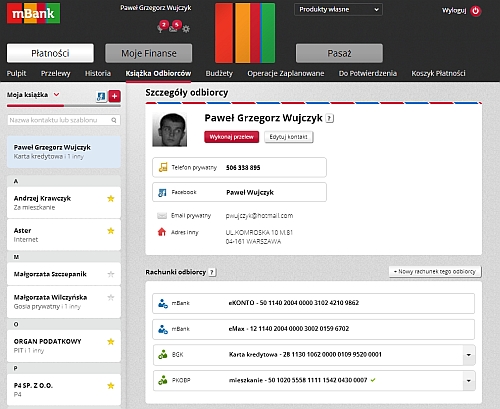
Task: Expand the Karta kredytowa account row arrow
Action: point(469,355)
